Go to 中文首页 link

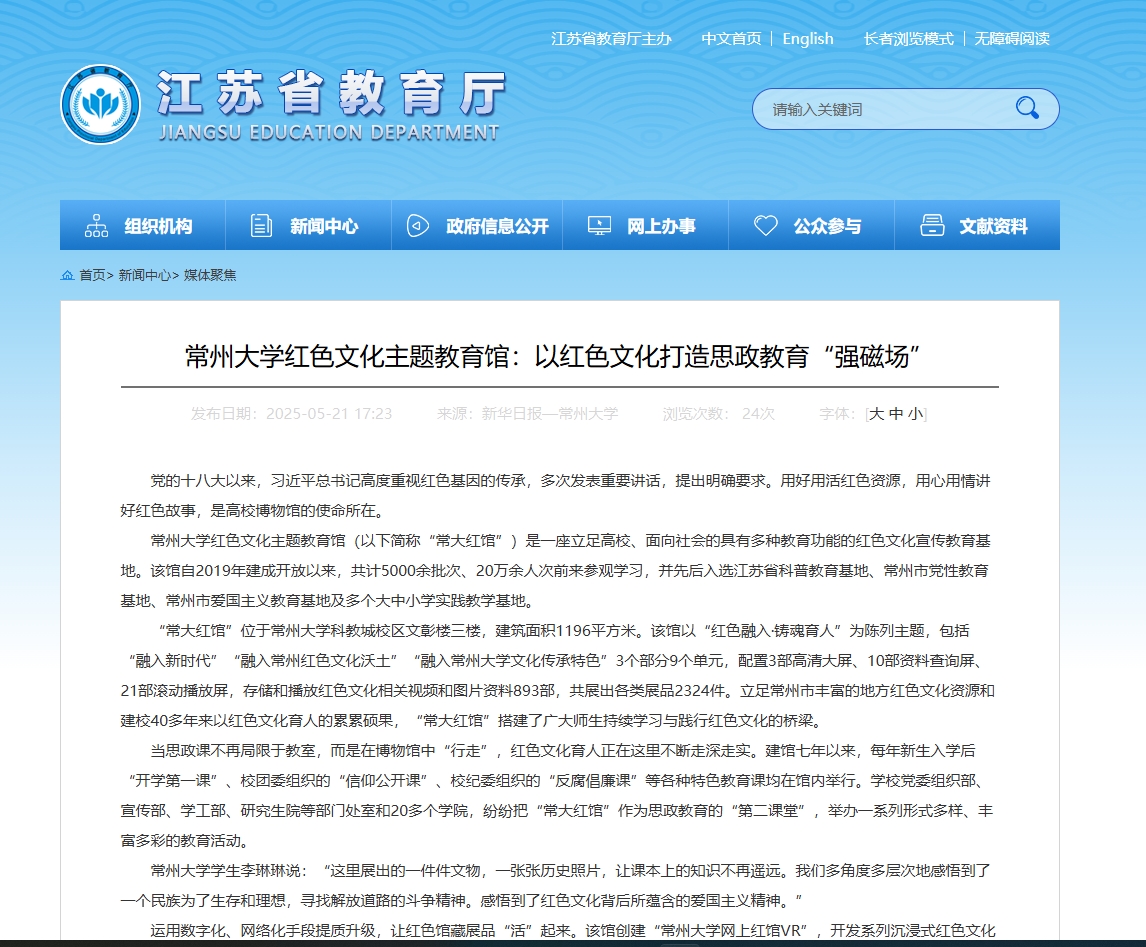(731, 38)
